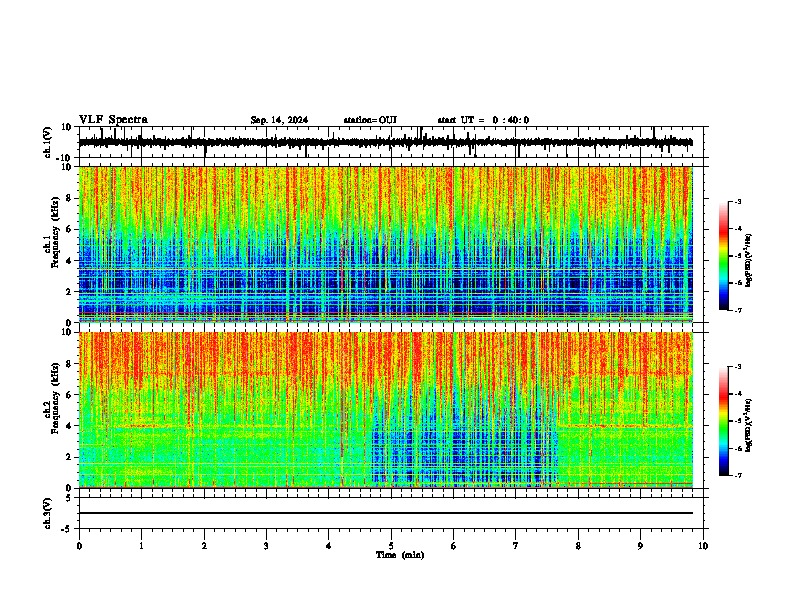Click the "ch.1(V)" waveform axis label
Viewport: 792px width, 612px height.
click(x=48, y=142)
